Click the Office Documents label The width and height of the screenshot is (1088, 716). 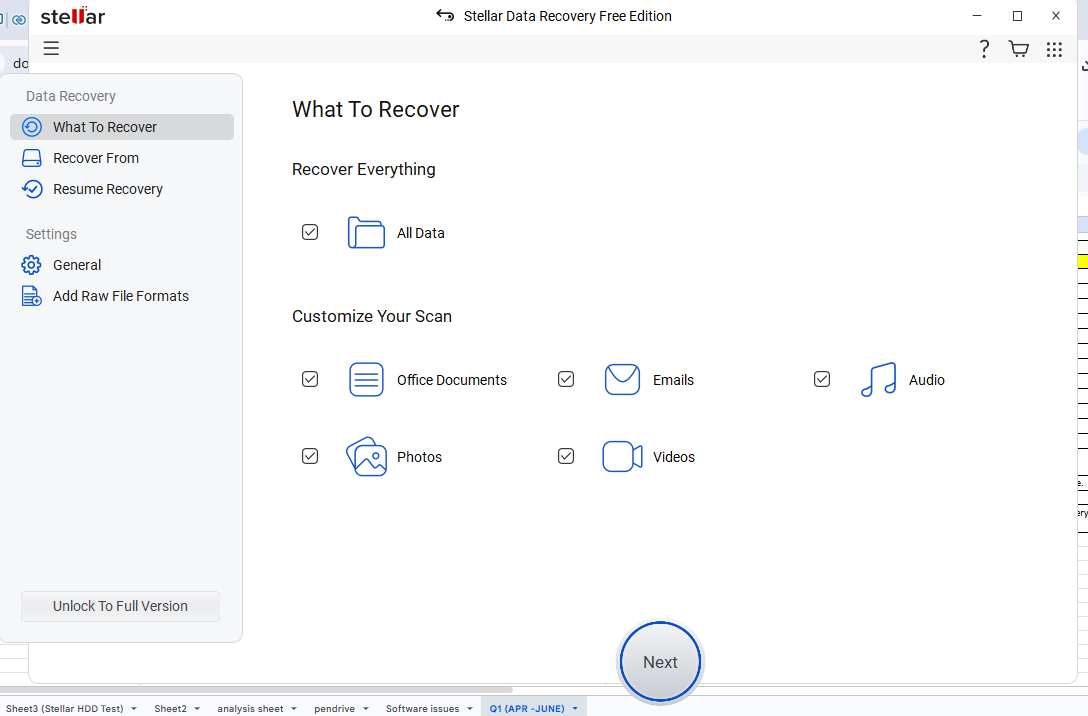(452, 380)
